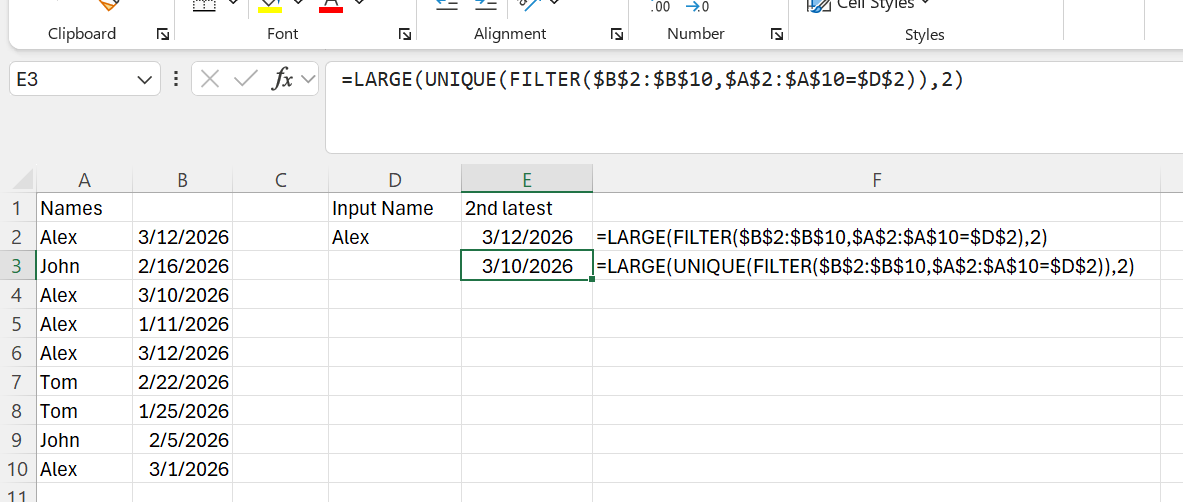
Task: Select cell D2 containing Alex
Action: click(x=395, y=237)
